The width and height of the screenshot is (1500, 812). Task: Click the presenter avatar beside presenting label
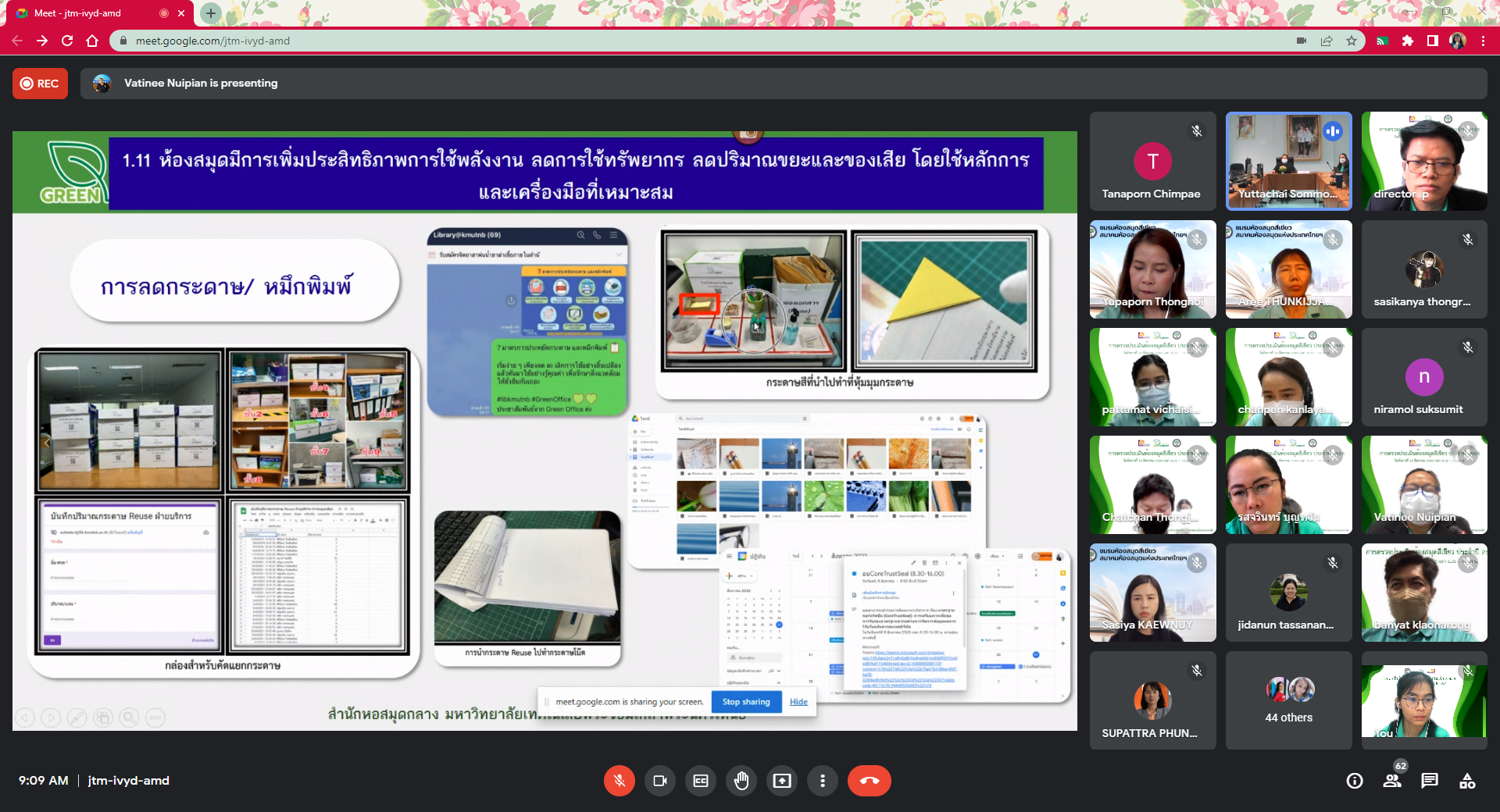click(102, 84)
